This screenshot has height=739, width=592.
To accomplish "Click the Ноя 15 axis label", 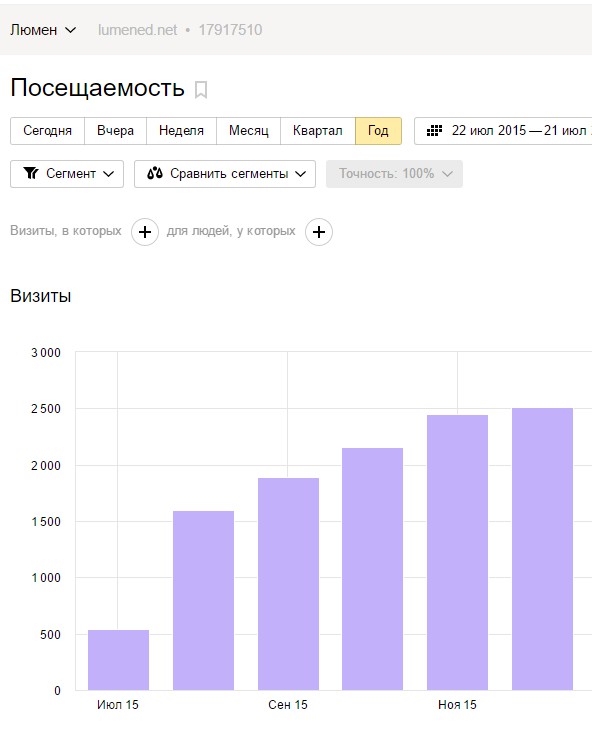I will pyautogui.click(x=457, y=705).
